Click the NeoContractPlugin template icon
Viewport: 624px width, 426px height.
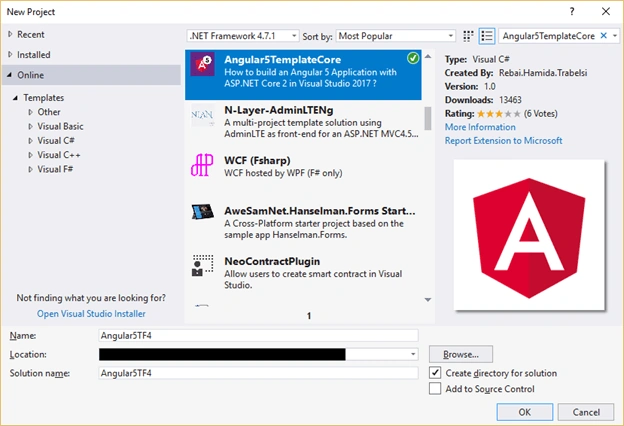click(203, 266)
